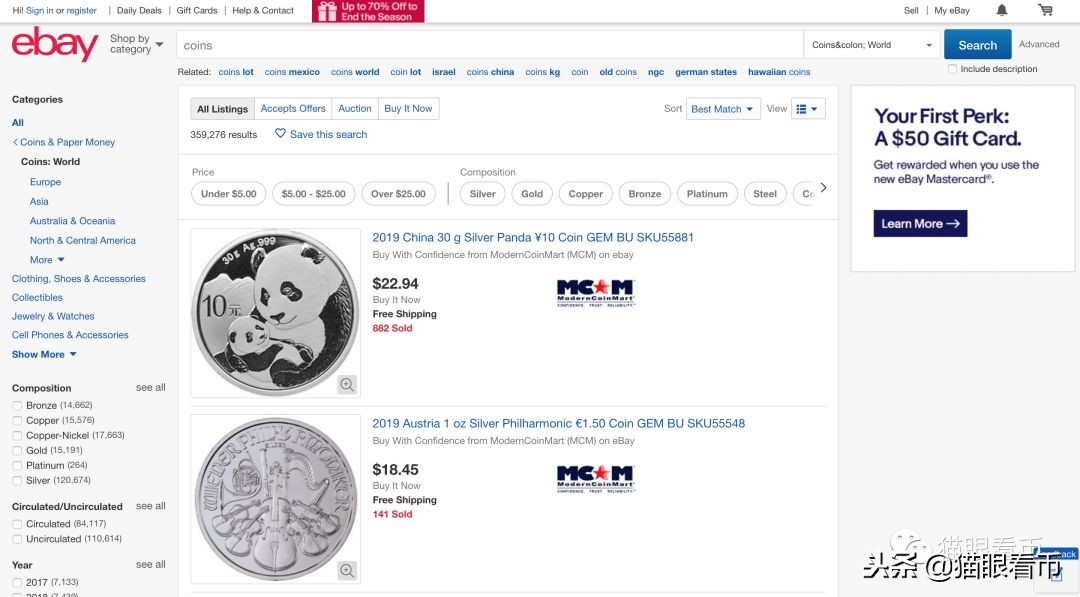Switch to the Auction tab
1080x597 pixels.
point(355,109)
